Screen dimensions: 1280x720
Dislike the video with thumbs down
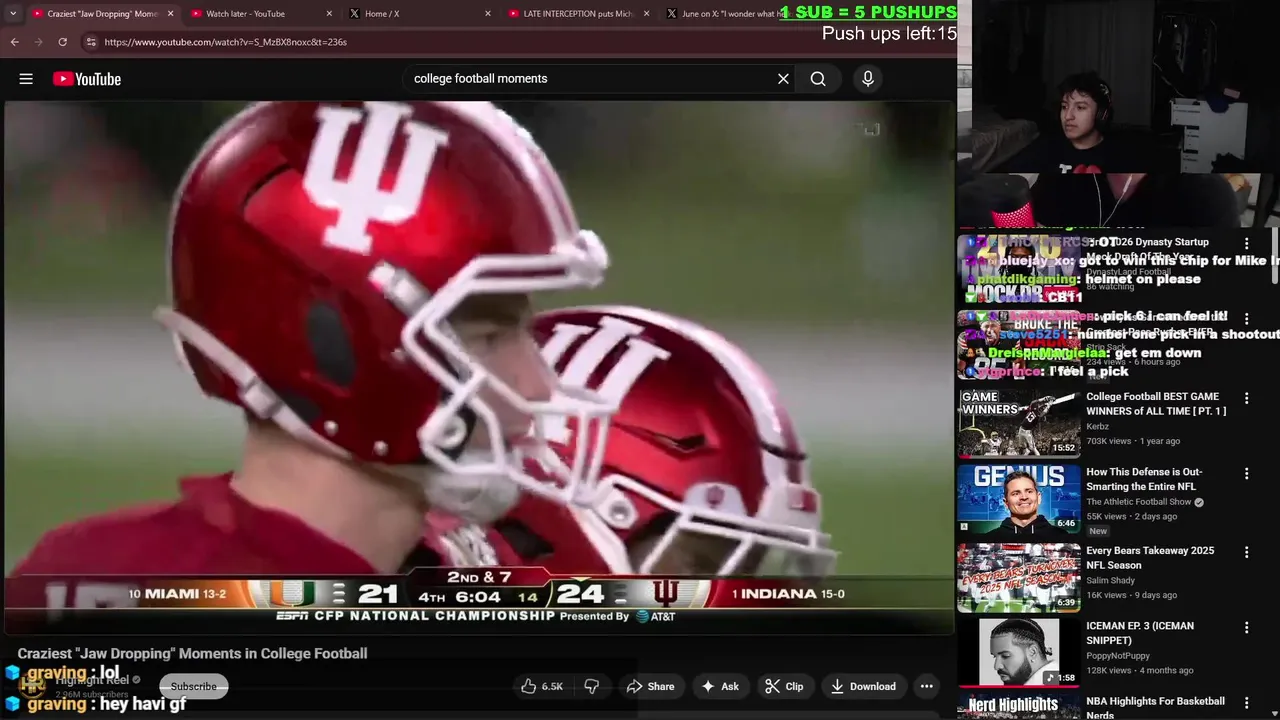pos(592,686)
